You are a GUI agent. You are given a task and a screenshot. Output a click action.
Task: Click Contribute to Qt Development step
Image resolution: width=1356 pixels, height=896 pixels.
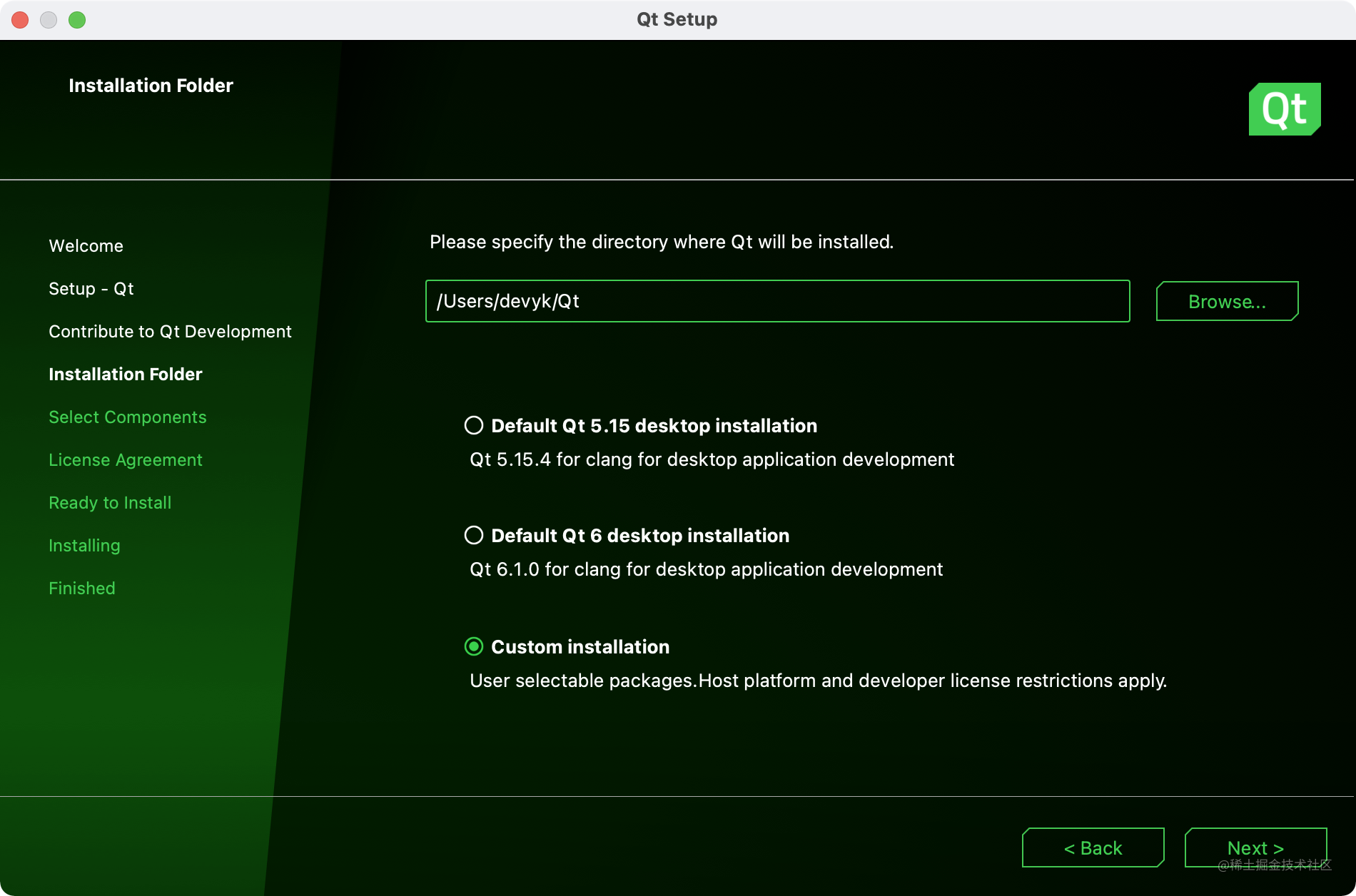pos(170,332)
